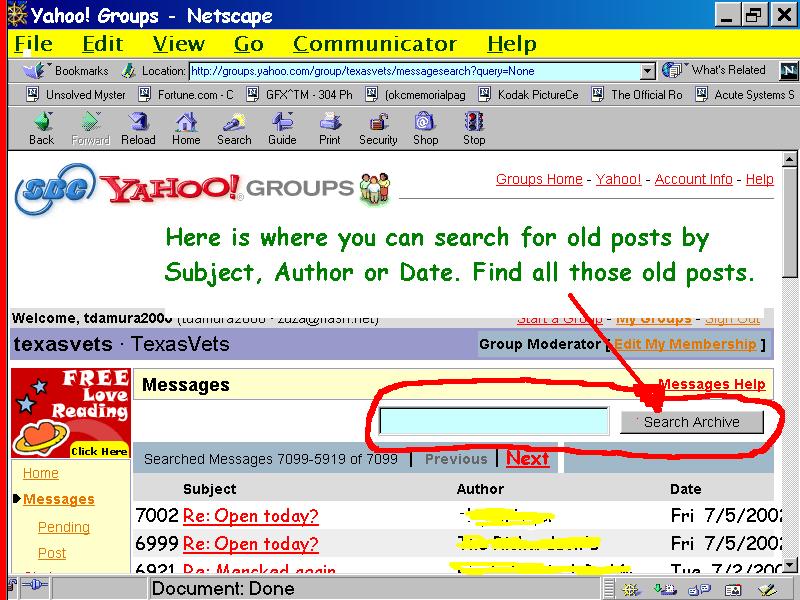Click Edit My Membership link

tap(685, 344)
